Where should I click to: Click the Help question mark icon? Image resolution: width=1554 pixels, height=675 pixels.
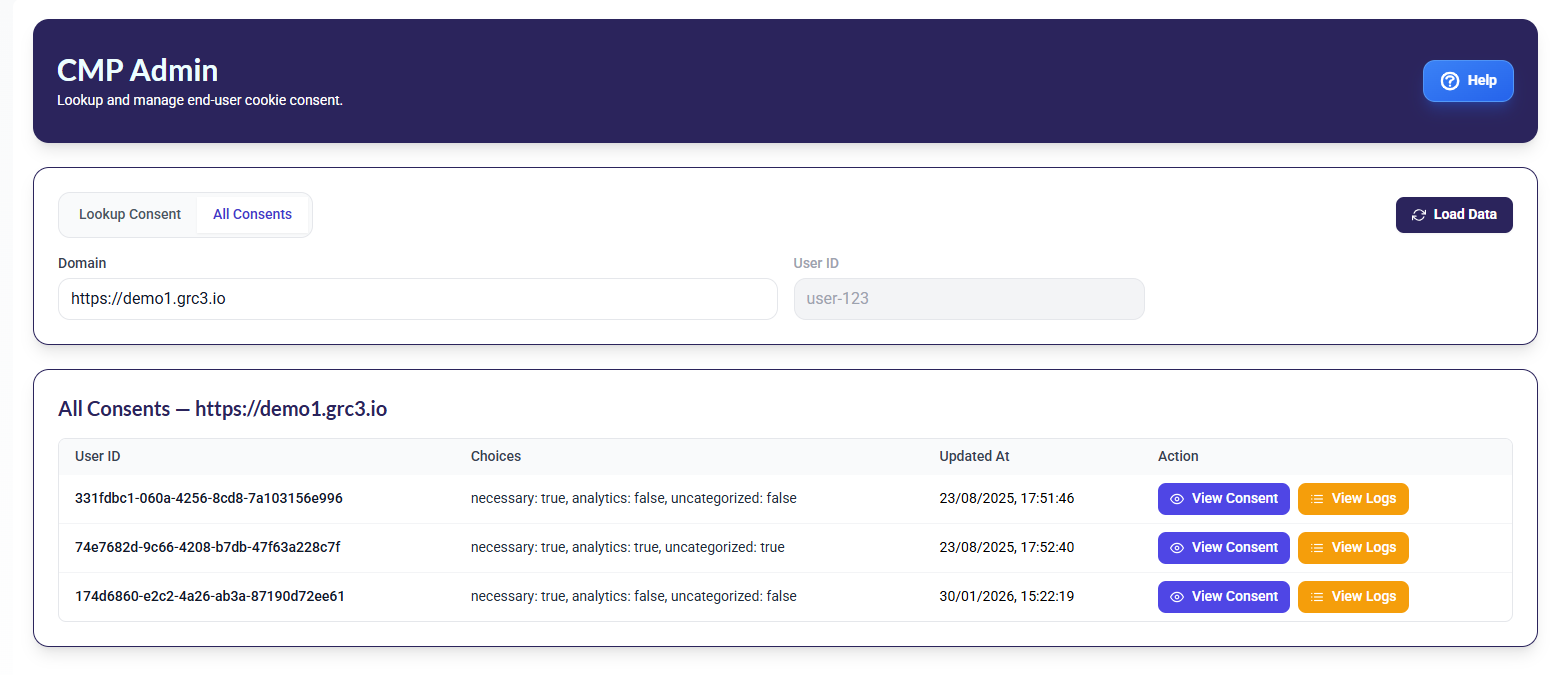click(x=1449, y=81)
